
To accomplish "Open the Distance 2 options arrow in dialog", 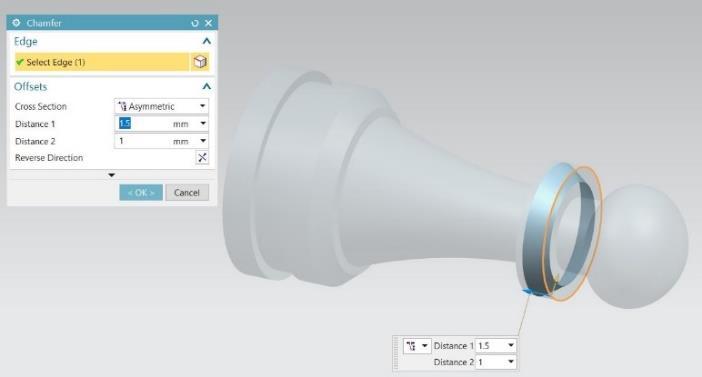I will click(203, 141).
